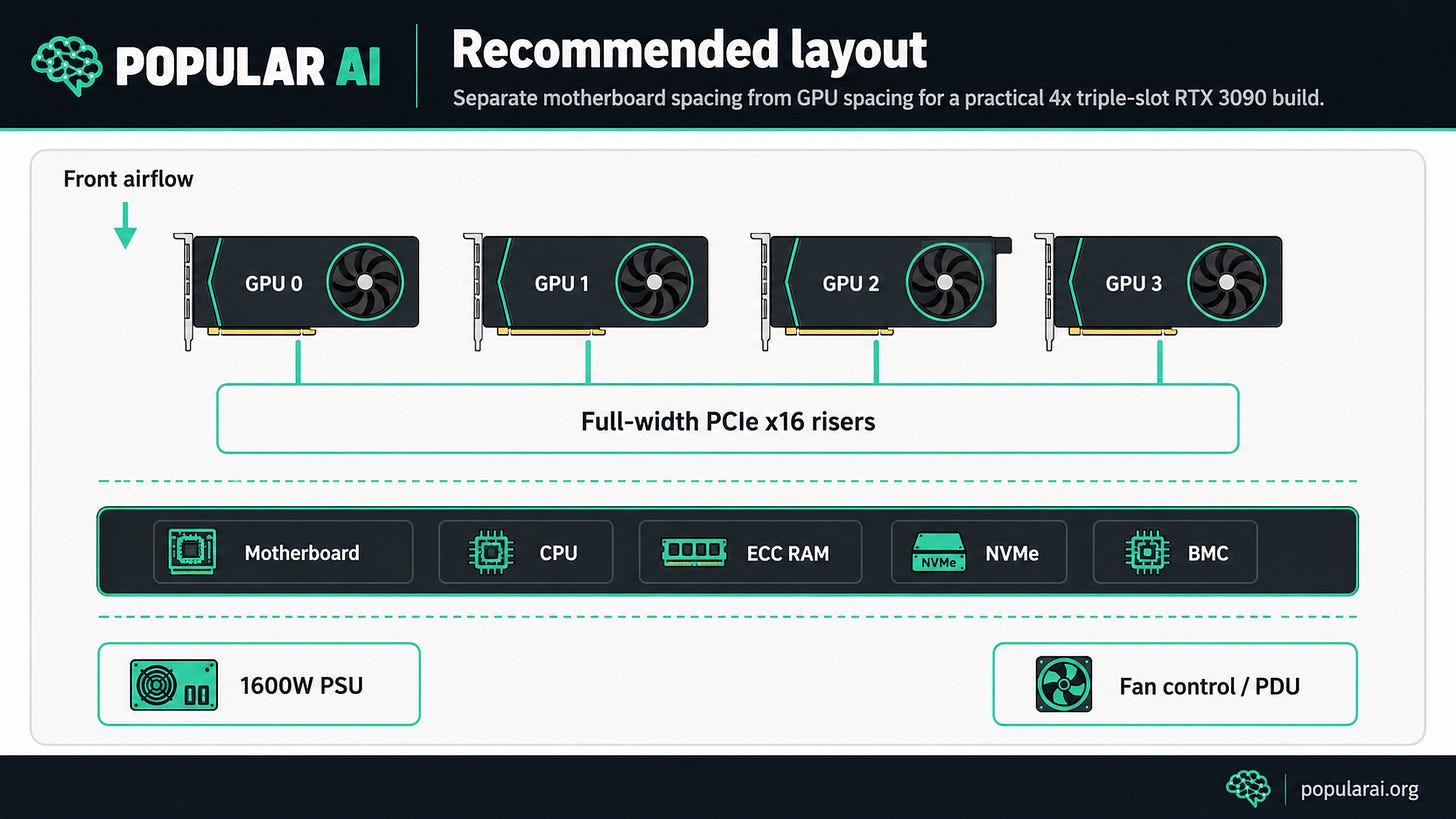
Task: Click the GPU 0 graphics card
Action: coord(296,291)
